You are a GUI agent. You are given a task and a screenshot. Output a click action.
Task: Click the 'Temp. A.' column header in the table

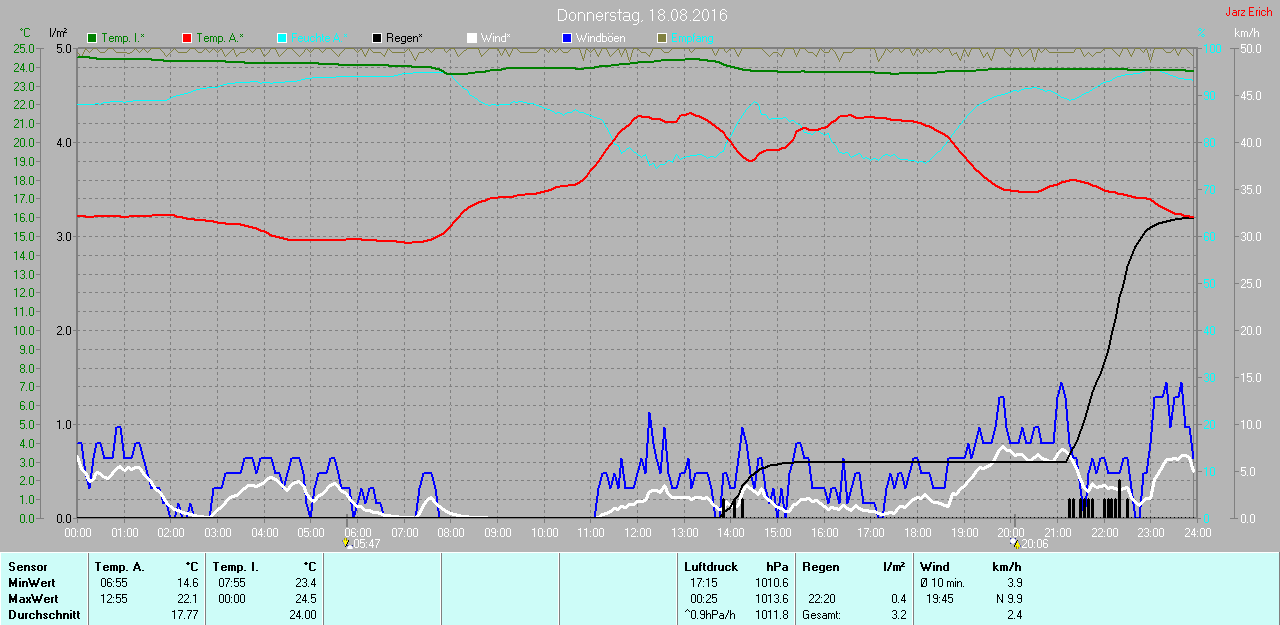tap(120, 567)
